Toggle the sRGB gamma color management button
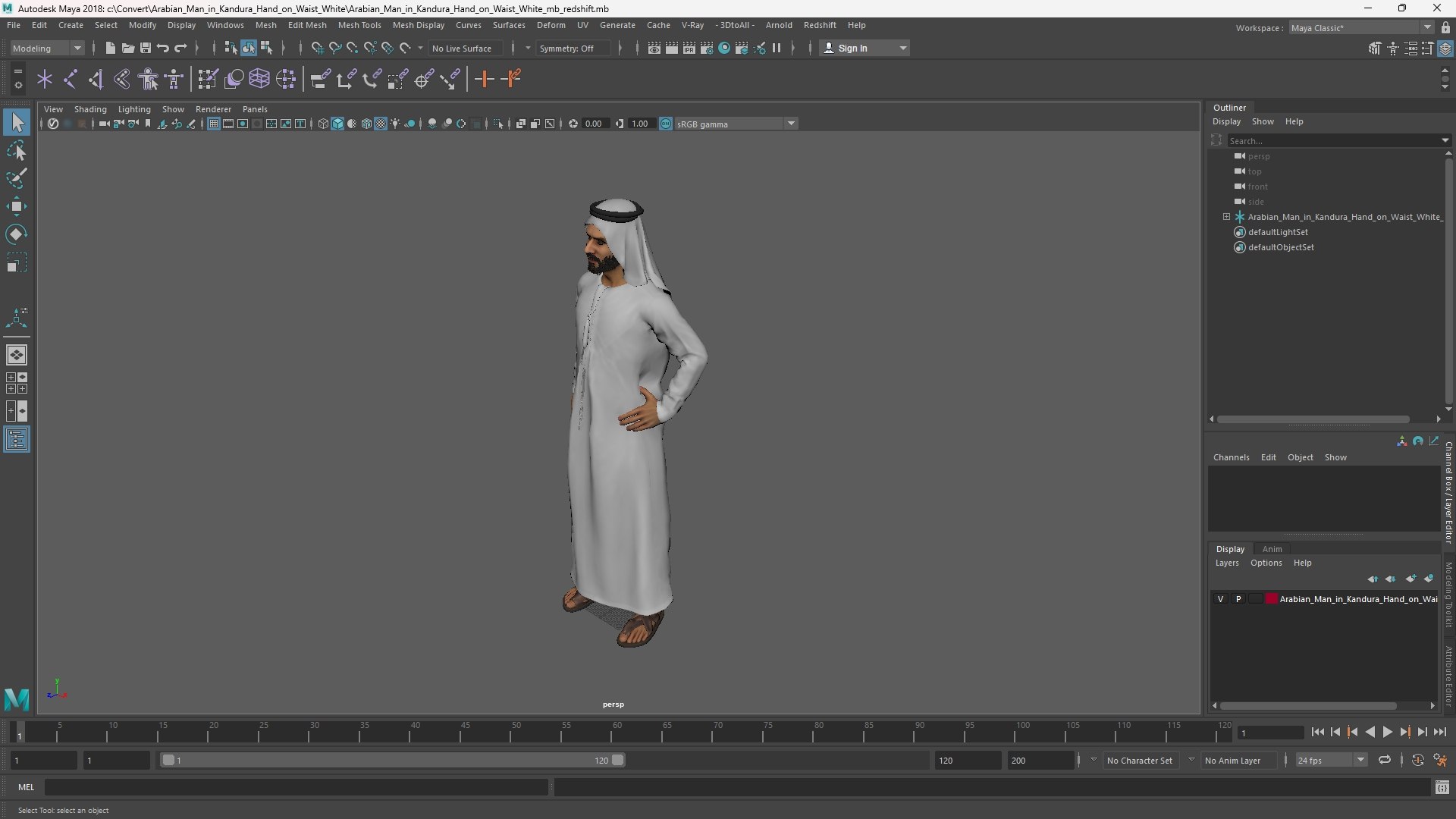The width and height of the screenshot is (1456, 819). 665,124
